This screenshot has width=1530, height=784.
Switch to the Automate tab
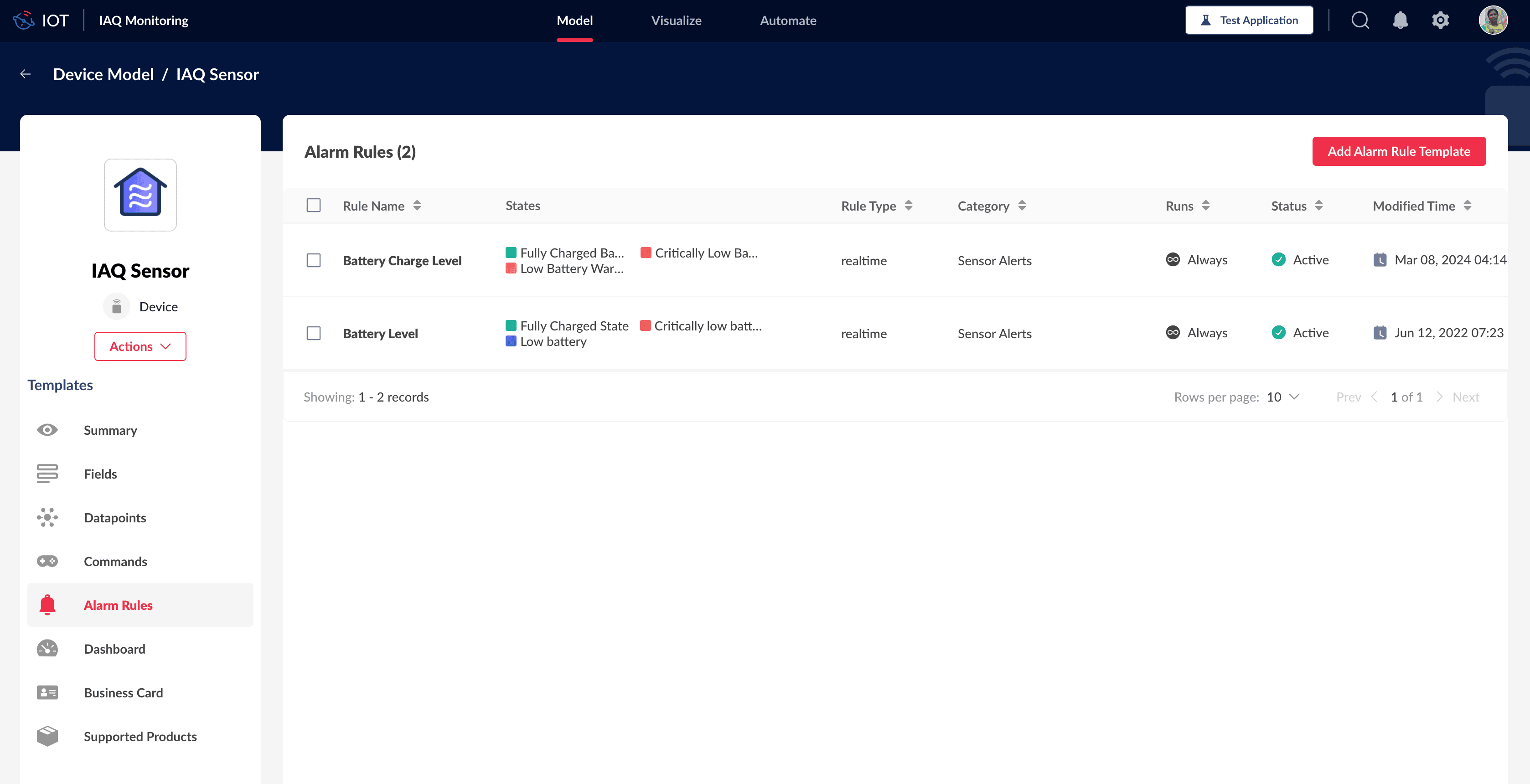click(788, 21)
